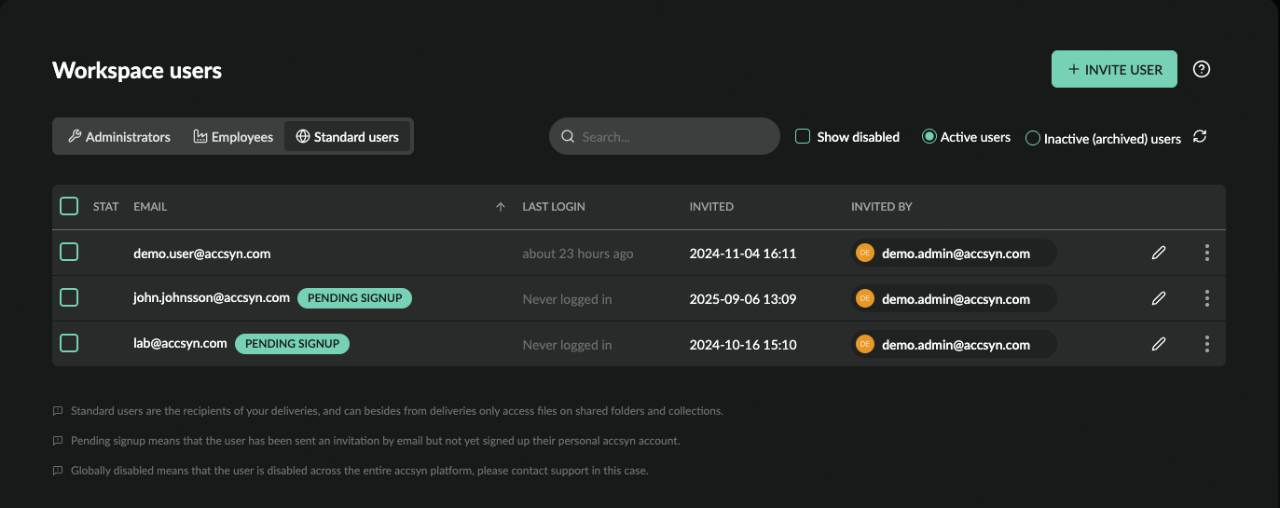1280x508 pixels.
Task: Edit demo.user@accsyn.com with pencil icon
Action: tap(1159, 253)
